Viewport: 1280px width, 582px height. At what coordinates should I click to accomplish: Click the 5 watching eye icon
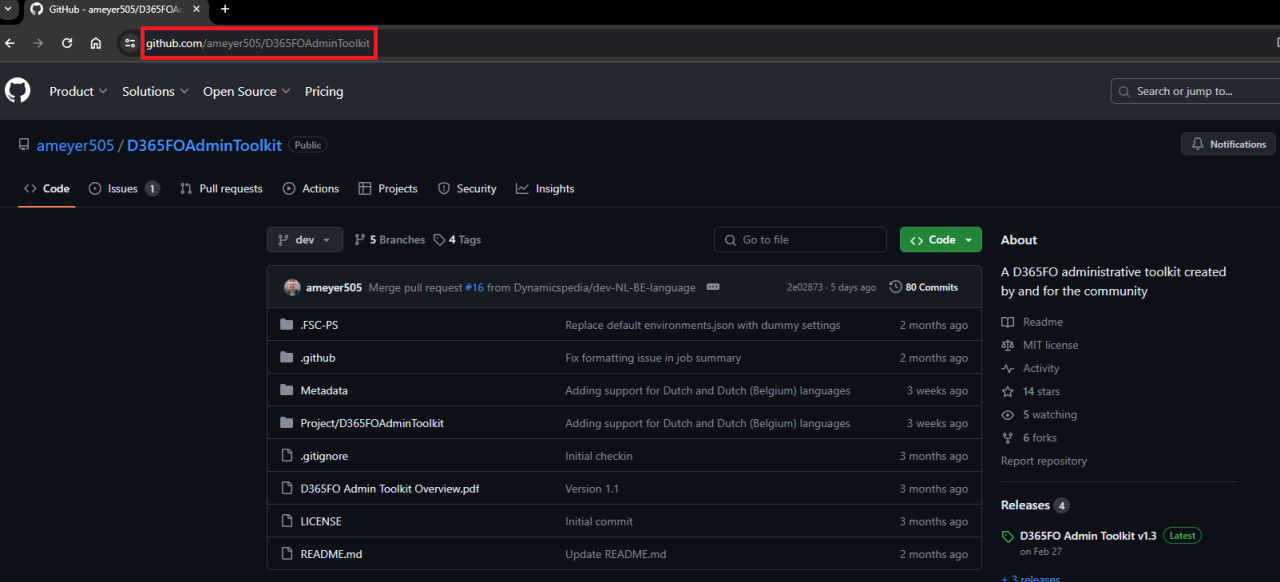tap(1009, 414)
